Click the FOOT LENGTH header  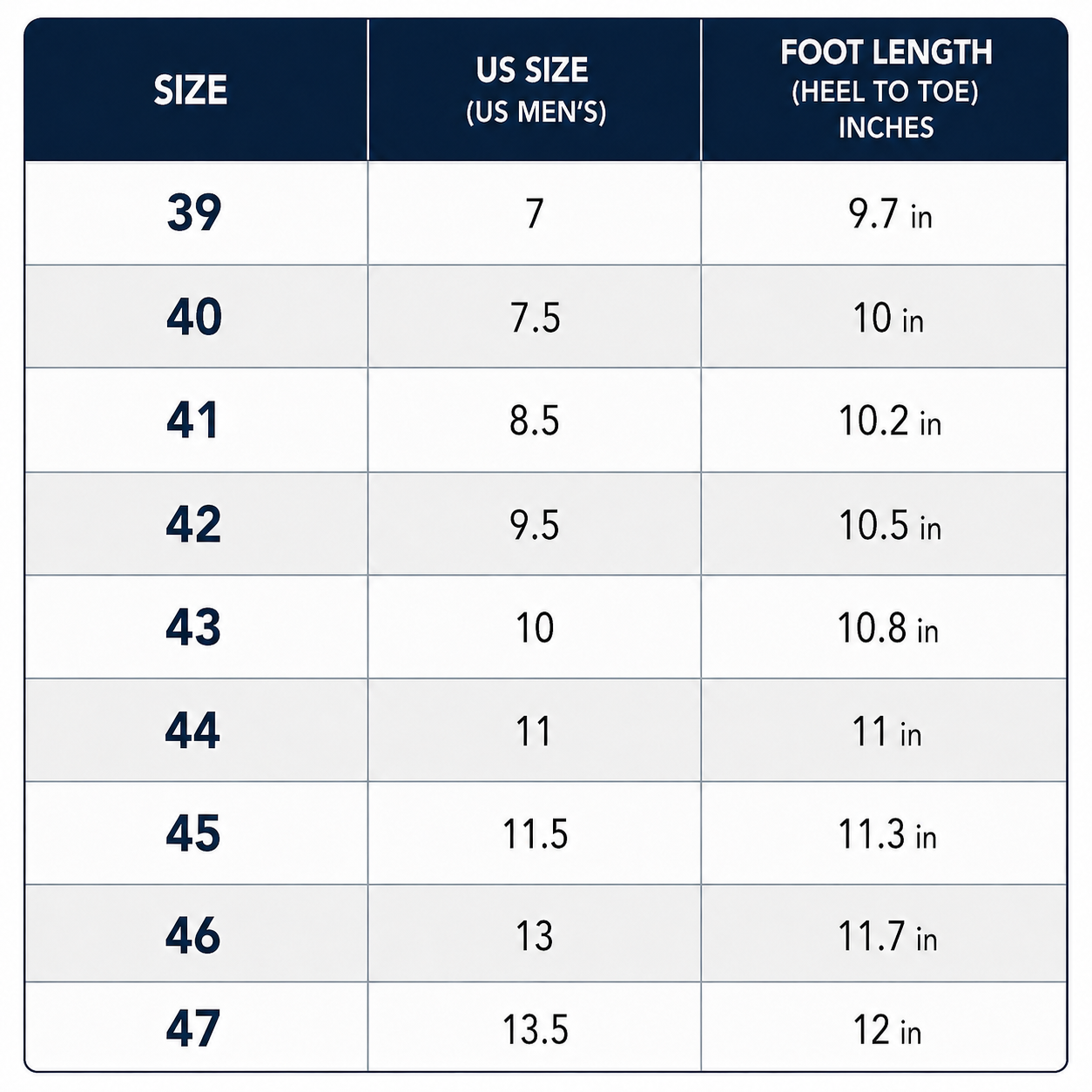(x=886, y=89)
